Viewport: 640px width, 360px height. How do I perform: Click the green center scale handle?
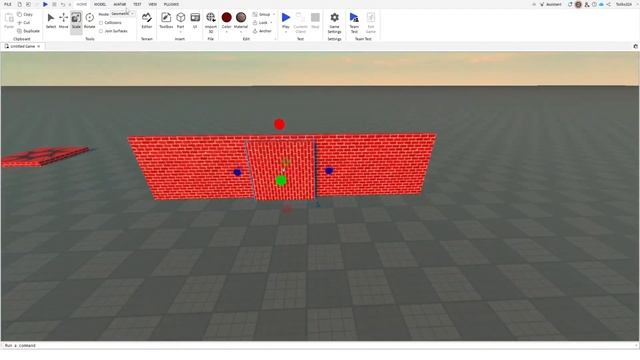coord(281,180)
